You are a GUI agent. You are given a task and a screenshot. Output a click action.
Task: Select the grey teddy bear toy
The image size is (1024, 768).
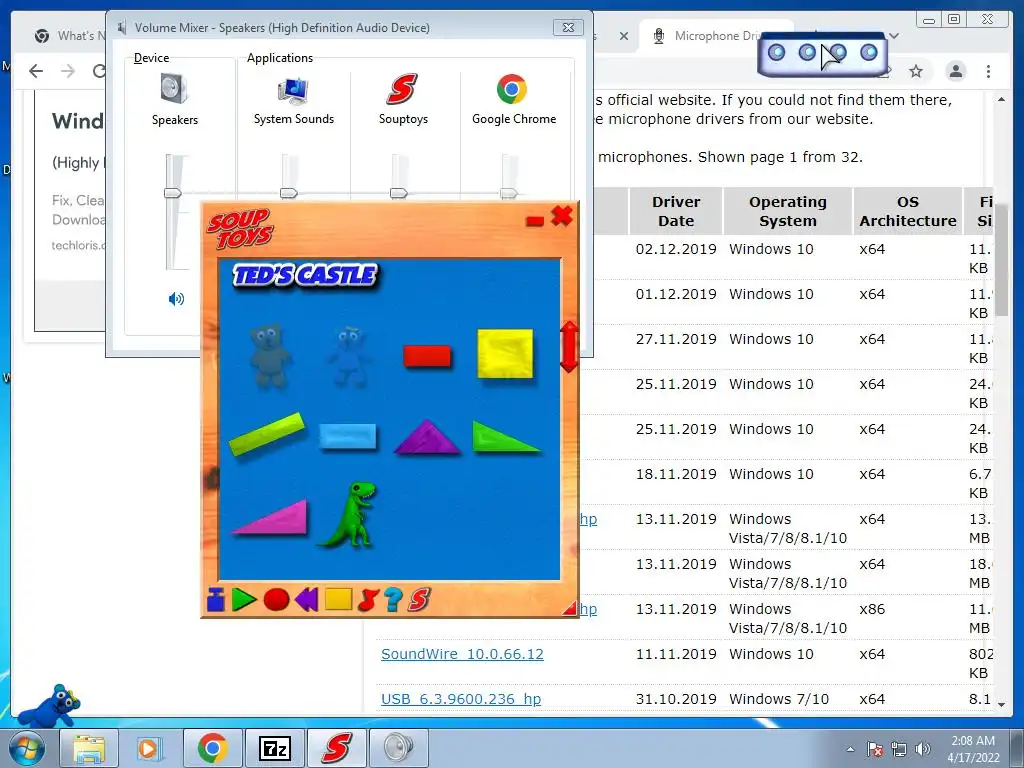click(x=270, y=355)
